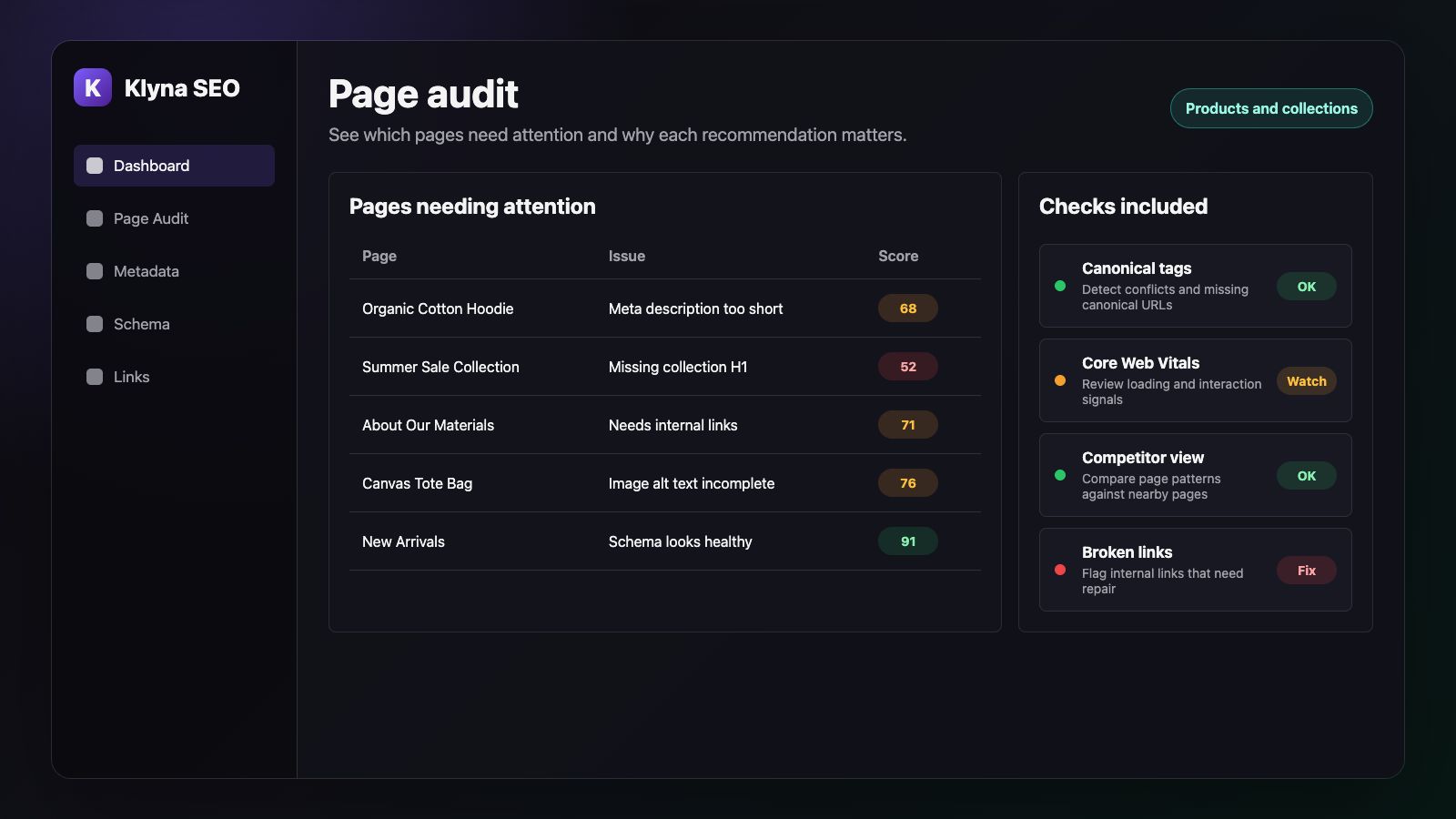Click the score 76 badge
The height and width of the screenshot is (819, 1456).
(908, 483)
